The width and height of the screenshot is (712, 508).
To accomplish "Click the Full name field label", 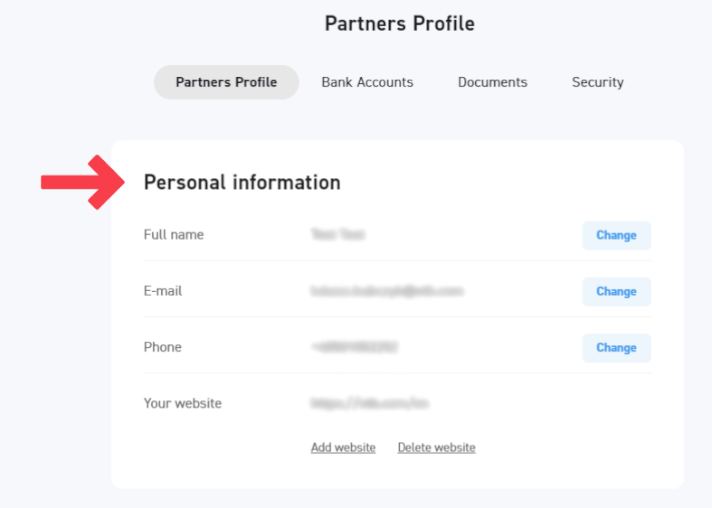I will coord(173,235).
